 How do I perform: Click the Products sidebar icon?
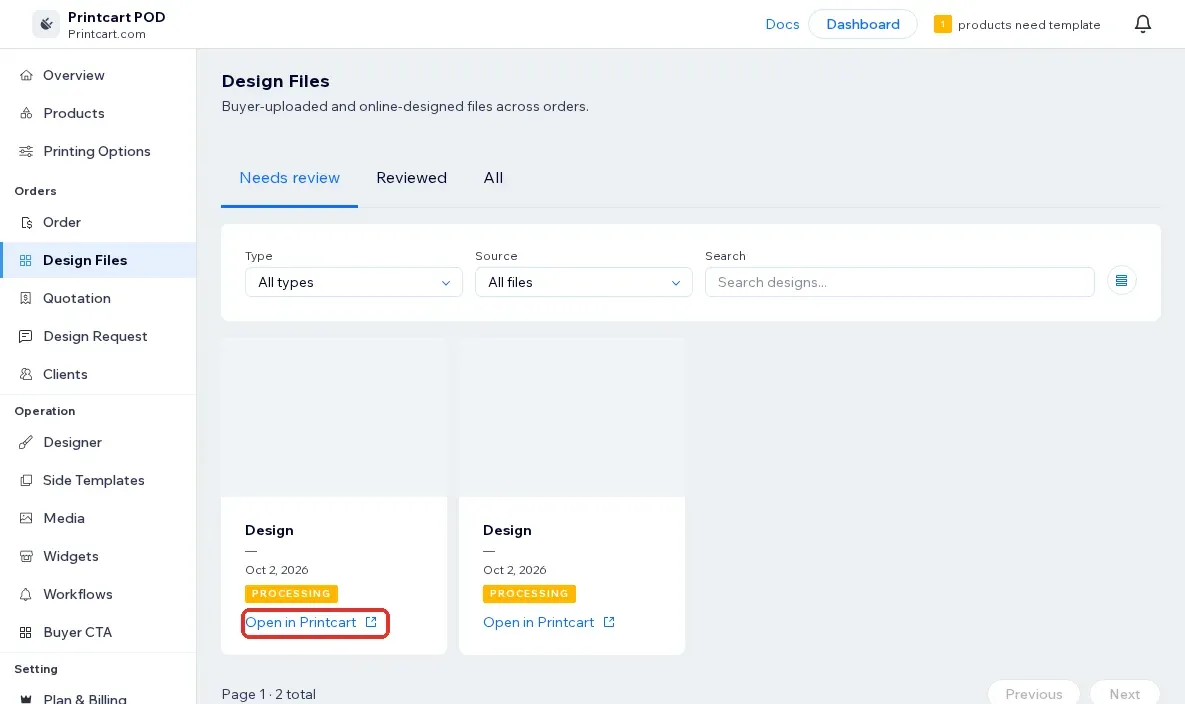pos(26,113)
